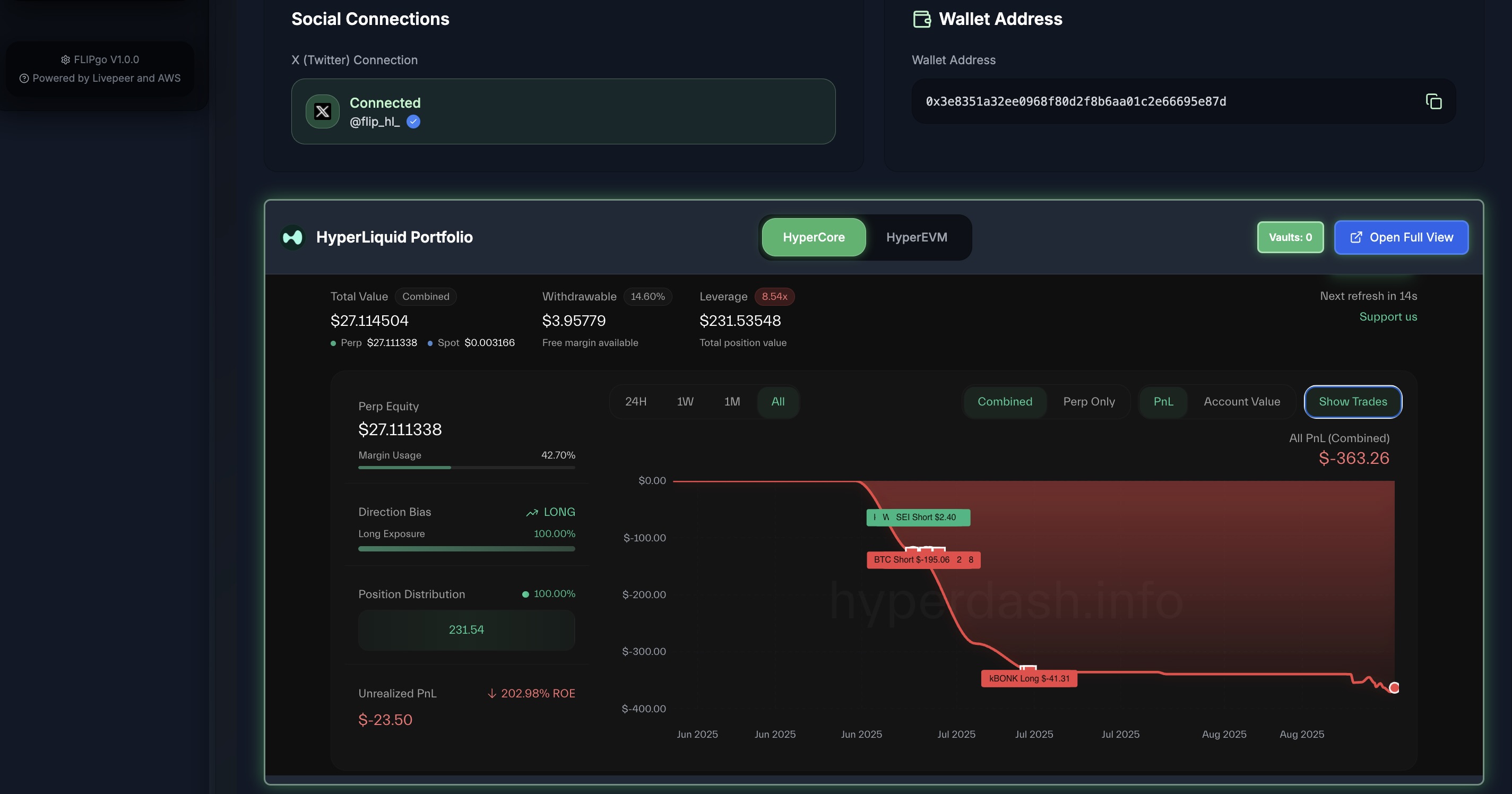The width and height of the screenshot is (1512, 794).
Task: Switch to the HyperCore tab
Action: pos(814,237)
